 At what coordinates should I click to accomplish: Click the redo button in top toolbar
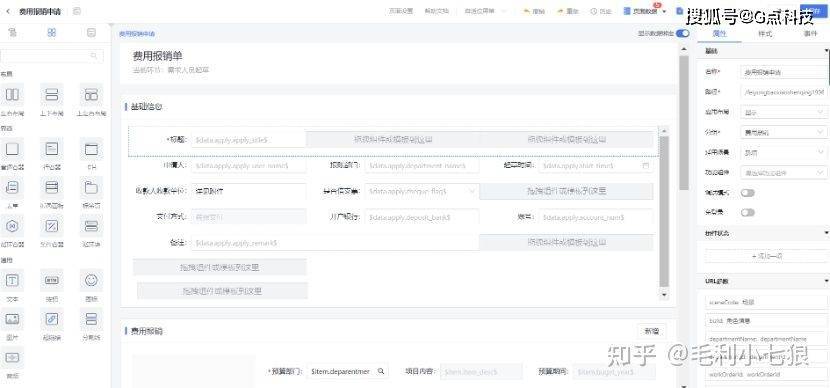[x=568, y=11]
